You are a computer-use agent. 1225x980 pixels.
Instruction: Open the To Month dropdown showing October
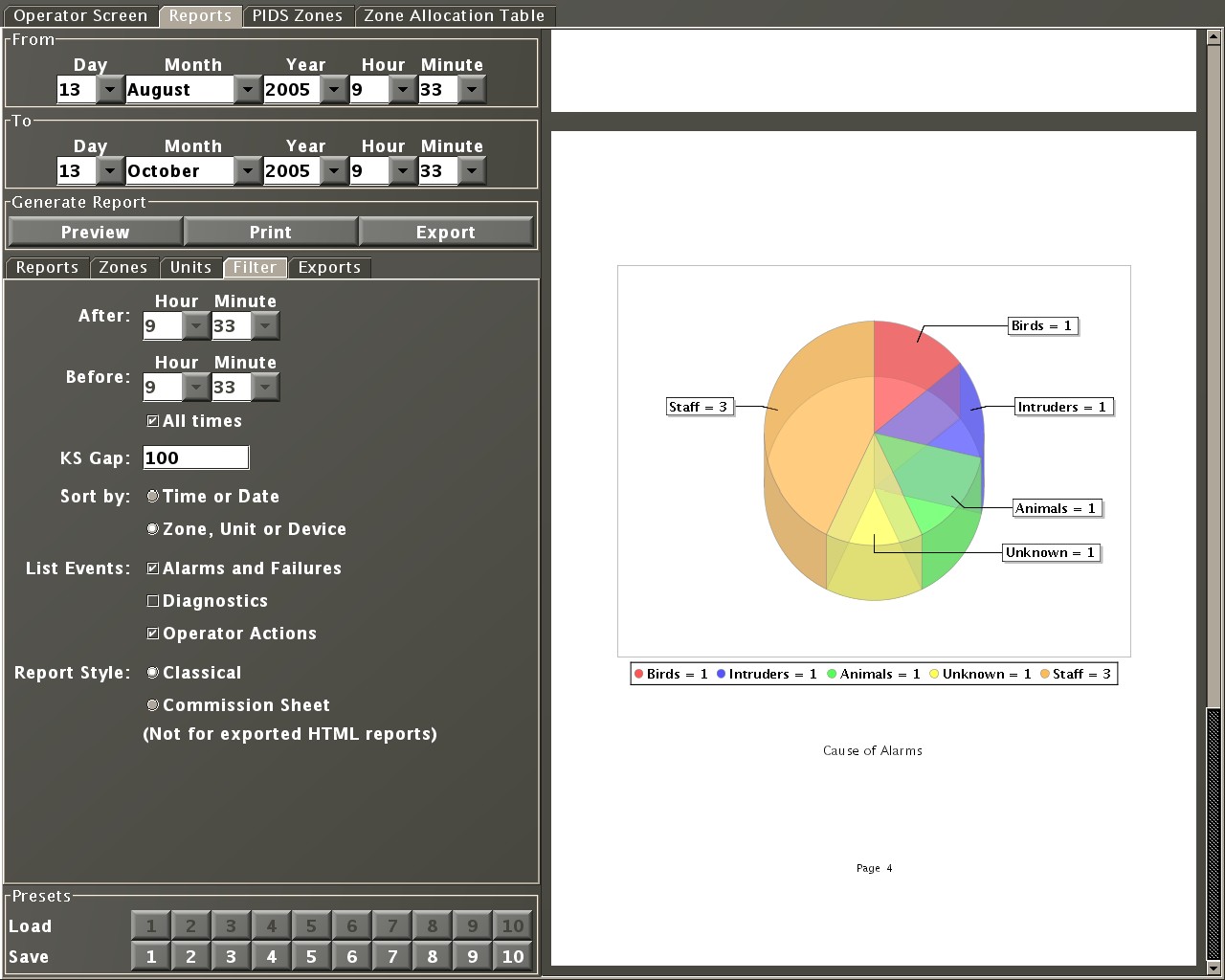[248, 171]
